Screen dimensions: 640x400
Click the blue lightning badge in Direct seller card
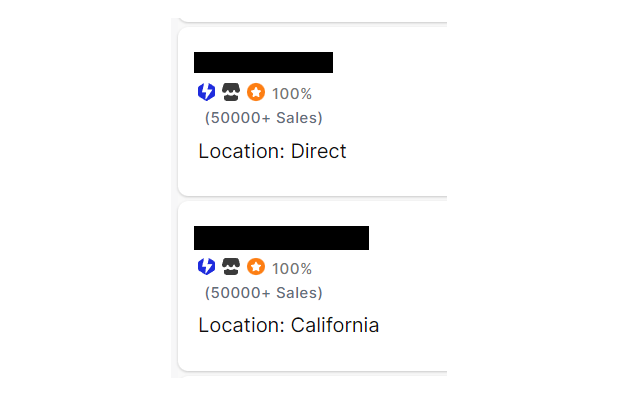click(206, 92)
